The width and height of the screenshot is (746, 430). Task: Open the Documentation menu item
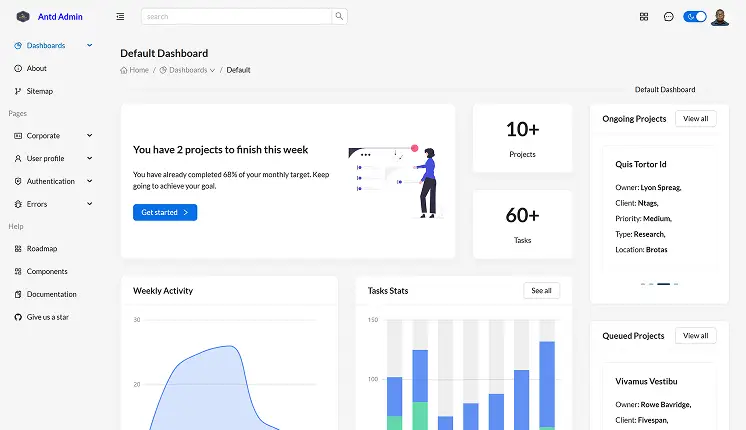pos(53,294)
